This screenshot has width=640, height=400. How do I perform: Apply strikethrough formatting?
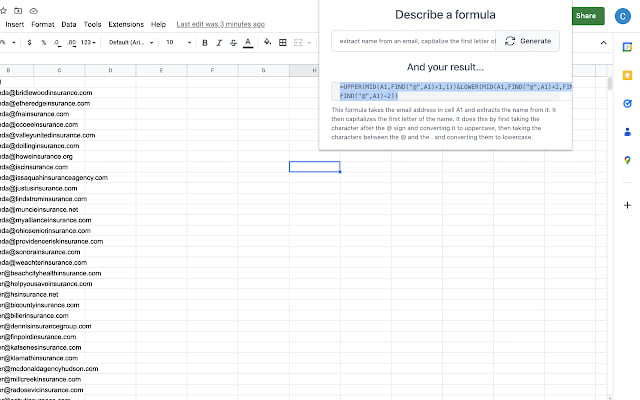(233, 42)
